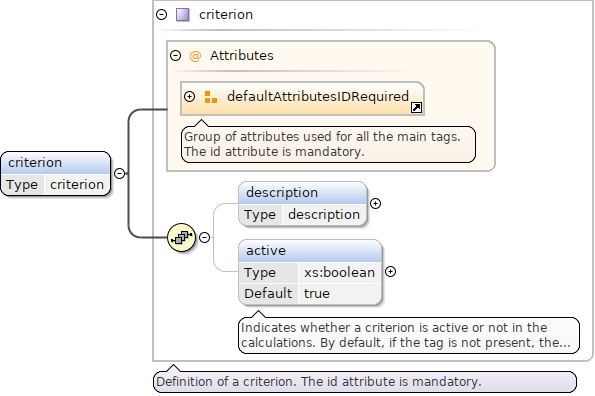
Task: Click the purple complex type square icon
Action: (183, 15)
